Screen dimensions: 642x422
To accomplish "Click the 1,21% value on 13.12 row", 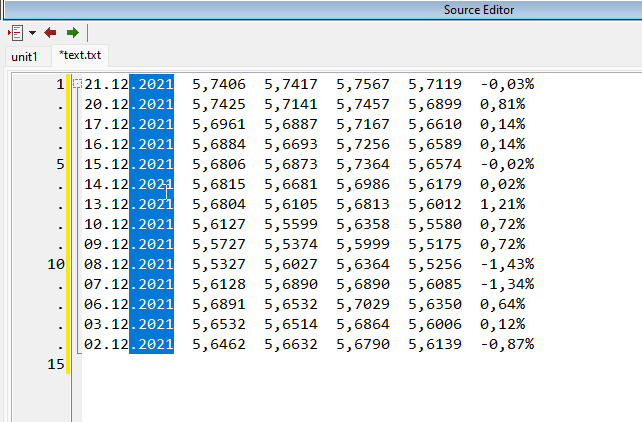I will click(502, 204).
